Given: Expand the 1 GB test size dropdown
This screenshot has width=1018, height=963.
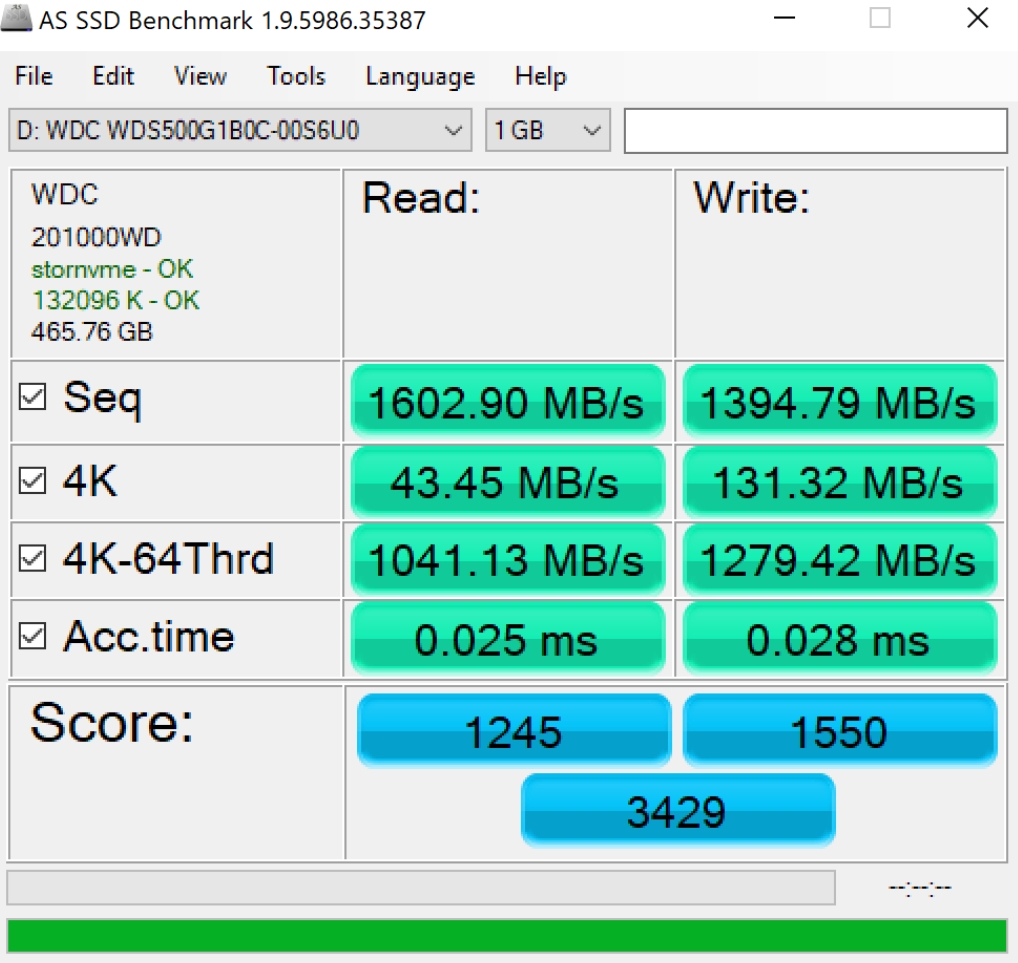Looking at the screenshot, I should tap(548, 131).
